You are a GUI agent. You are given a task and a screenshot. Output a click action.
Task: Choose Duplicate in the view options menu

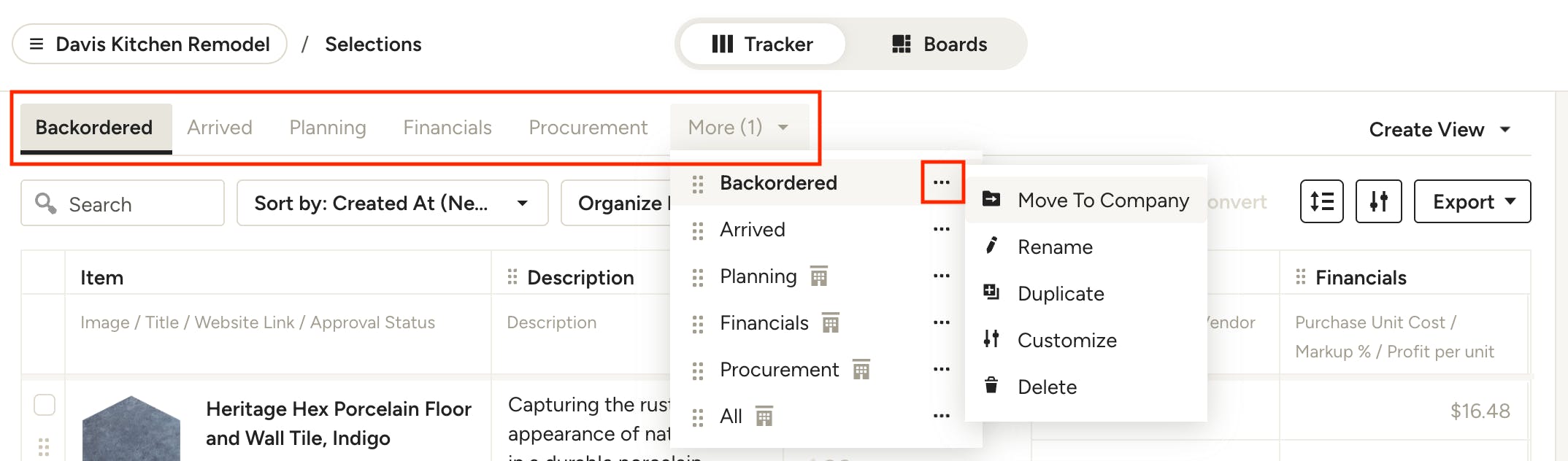[1061, 294]
